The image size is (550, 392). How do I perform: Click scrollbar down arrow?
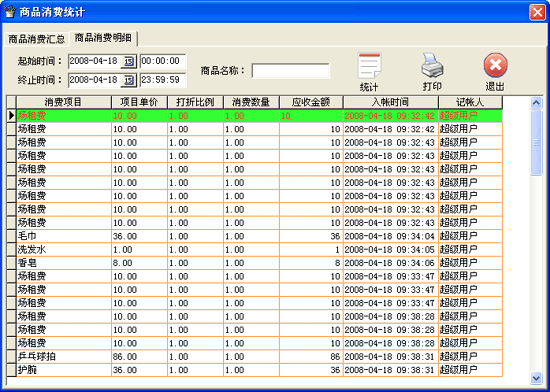coord(536,378)
